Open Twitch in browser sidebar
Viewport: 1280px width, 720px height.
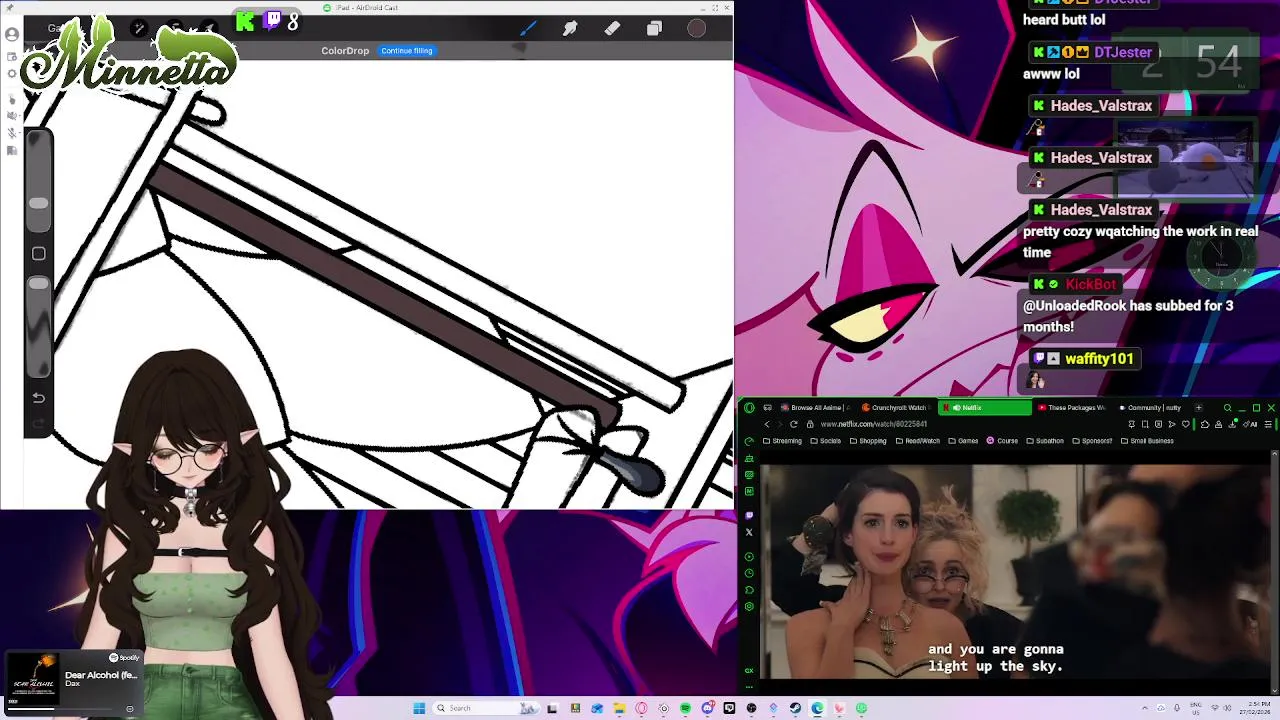[749, 515]
